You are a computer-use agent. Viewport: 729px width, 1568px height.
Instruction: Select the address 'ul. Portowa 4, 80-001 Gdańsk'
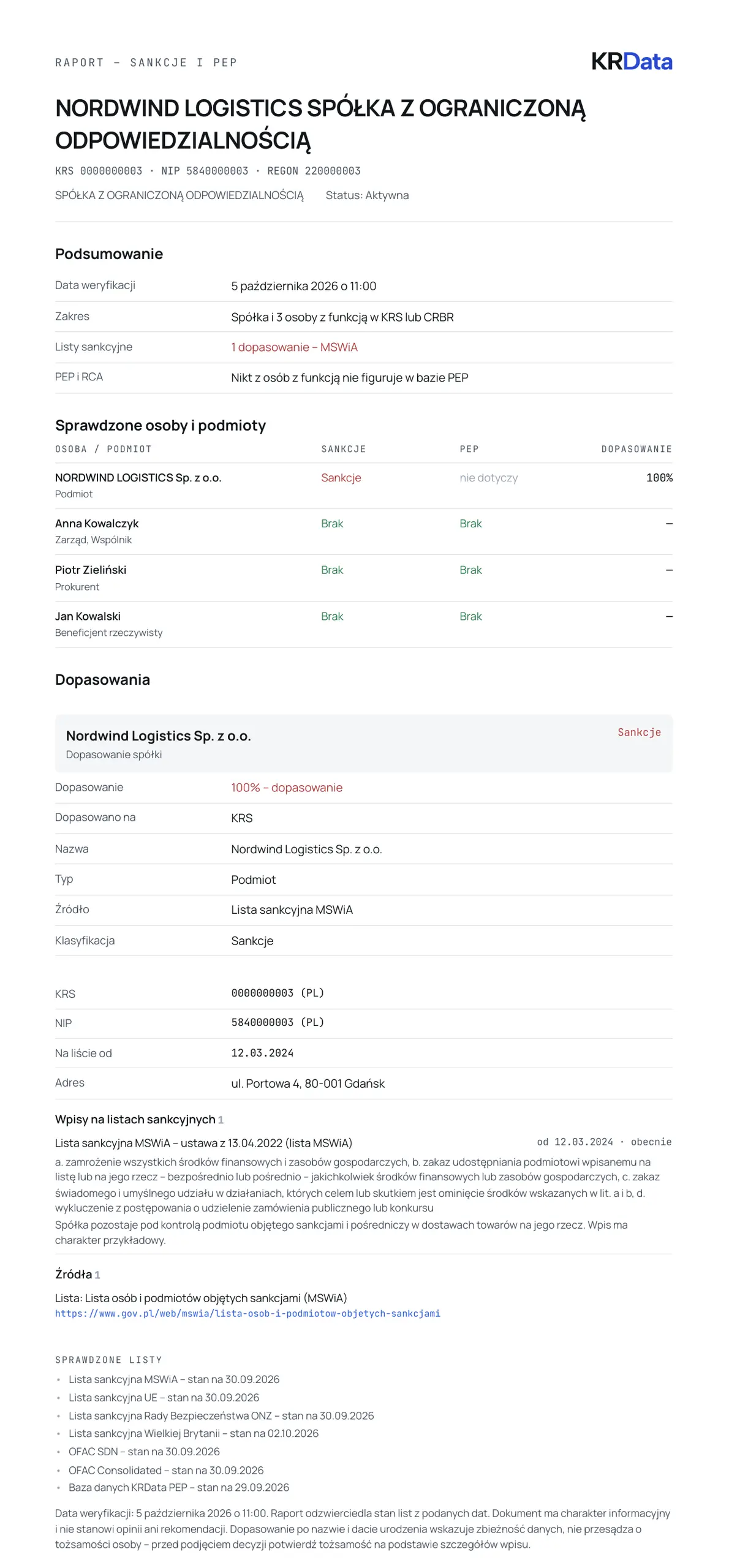[308, 1084]
